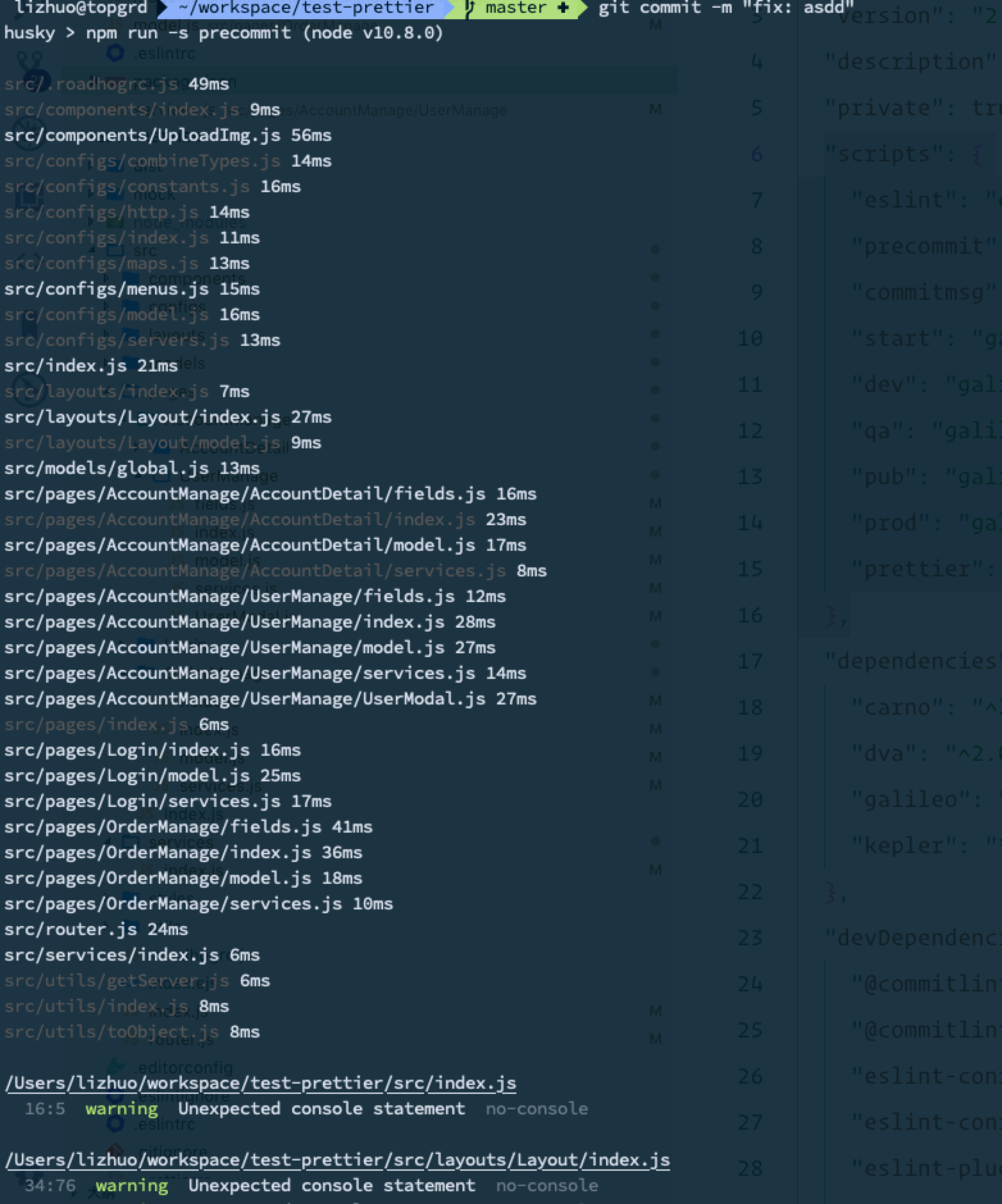Select the AccountDetail/index.js 23ms line
Screen dimensions: 1002x1204
point(265,519)
